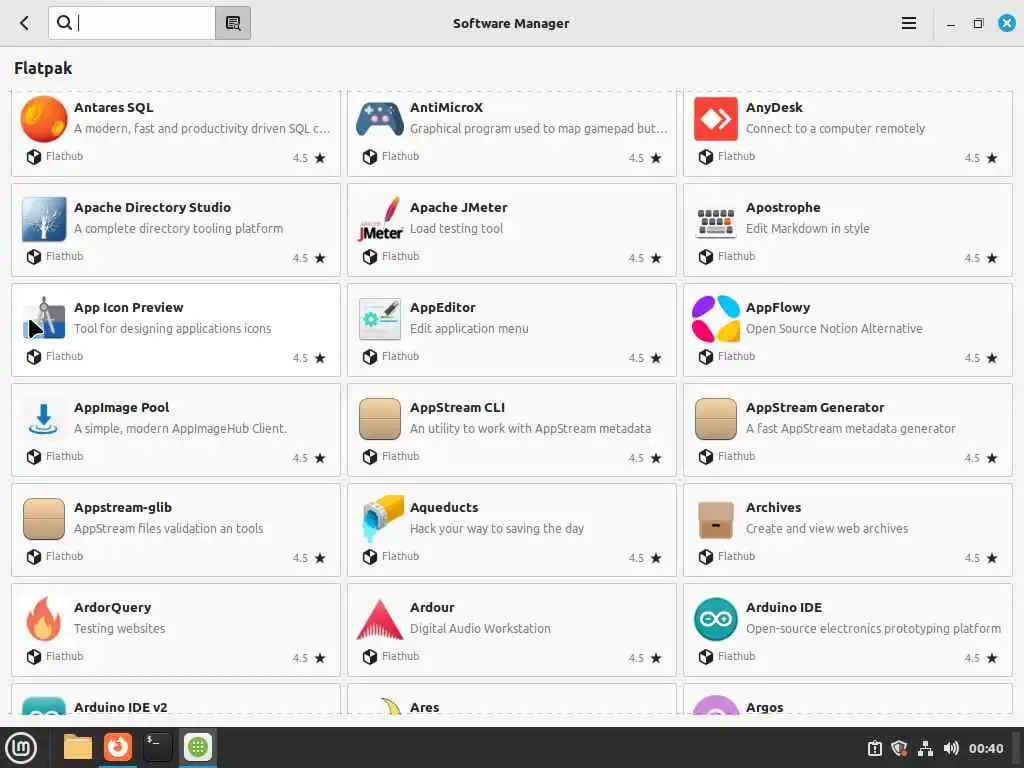
Task: Click the Flathub label under AnyDesk
Action: (736, 156)
